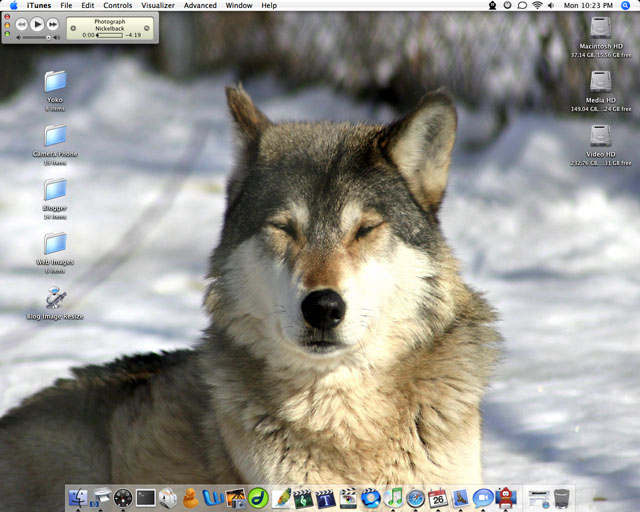Open the Advanced menu
Screen dimensions: 640x512
[x=200, y=5]
